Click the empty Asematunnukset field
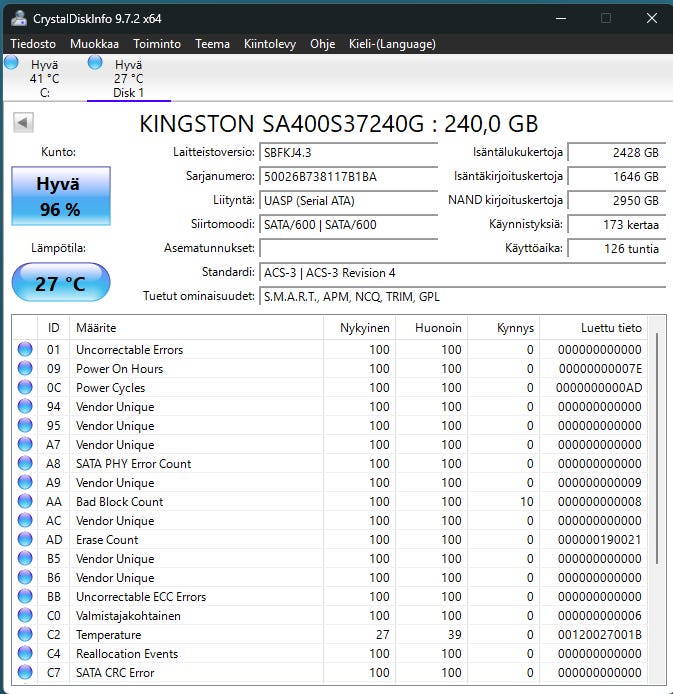The image size is (673, 694). click(x=349, y=248)
